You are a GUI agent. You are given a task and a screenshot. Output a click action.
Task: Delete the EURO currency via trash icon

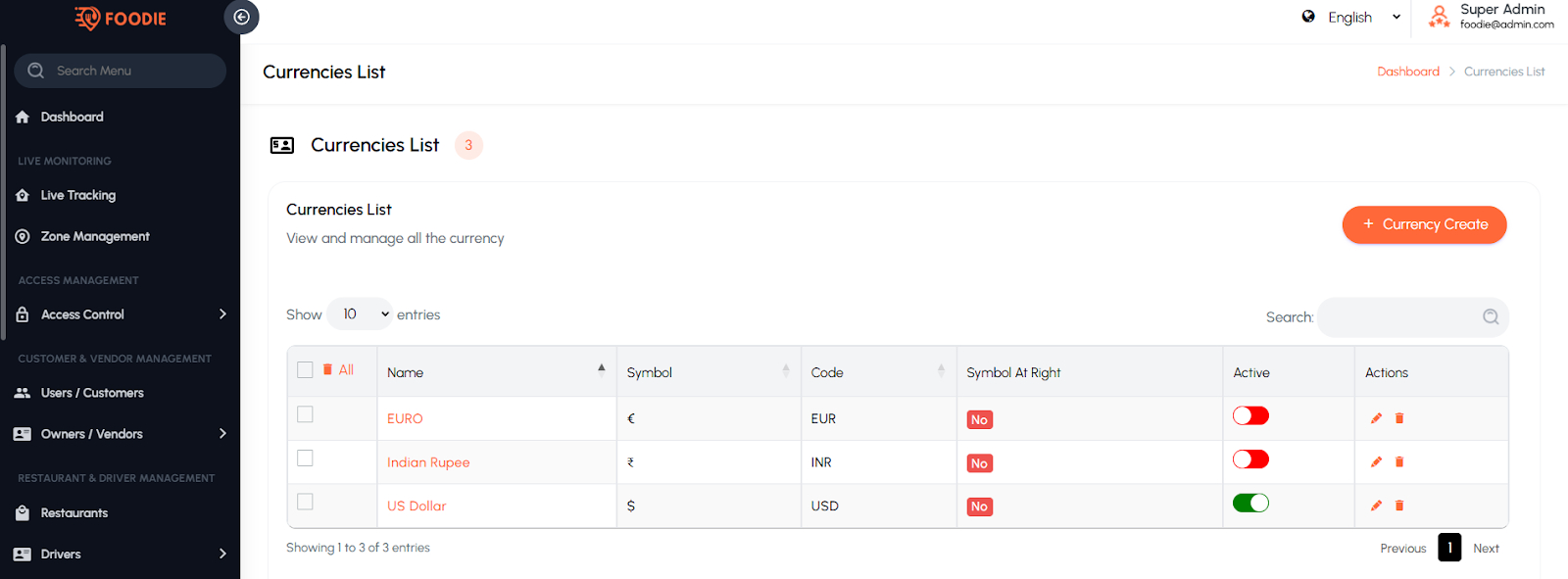[x=1399, y=418]
